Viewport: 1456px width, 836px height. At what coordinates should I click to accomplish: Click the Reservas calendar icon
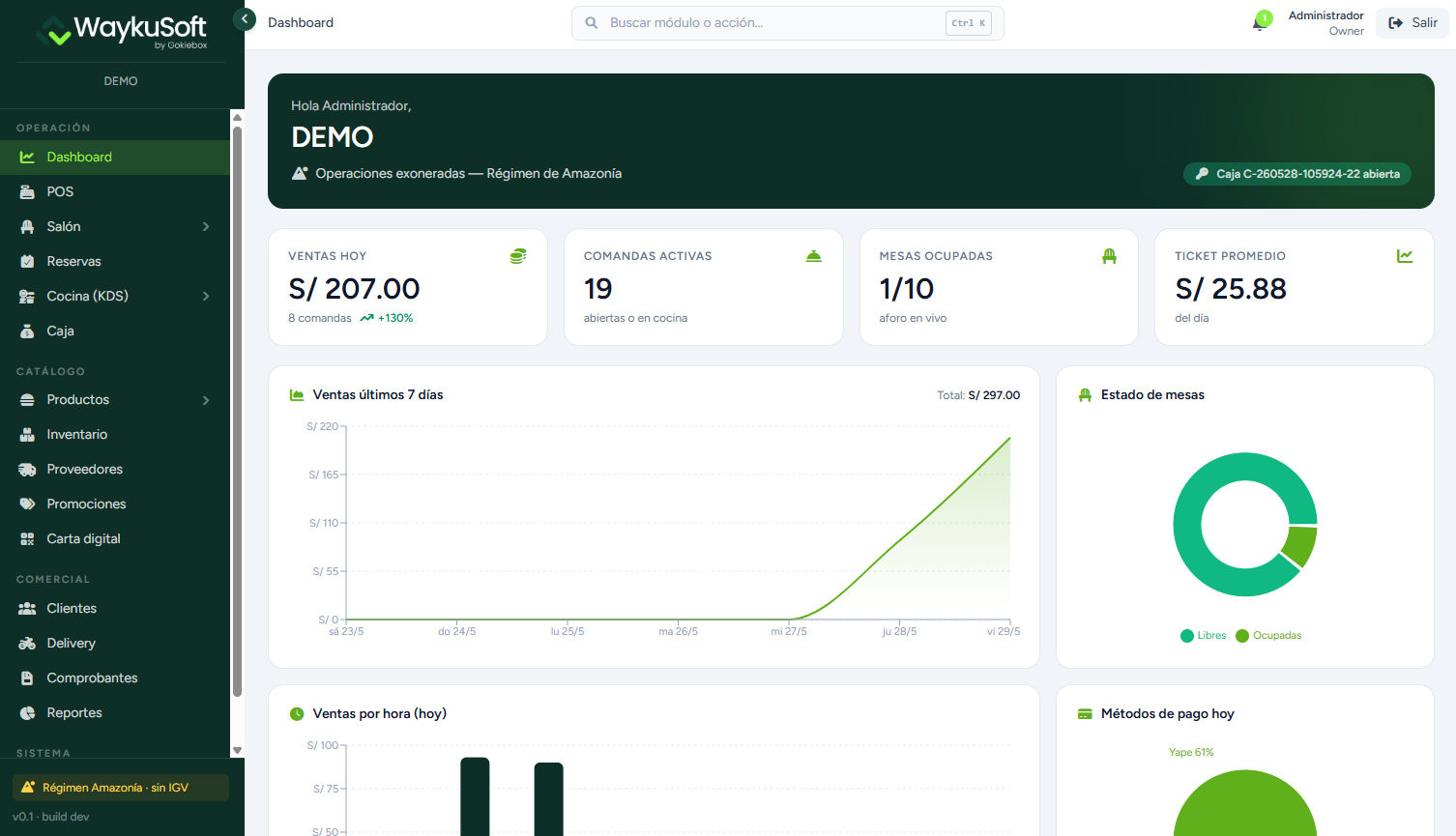point(27,262)
